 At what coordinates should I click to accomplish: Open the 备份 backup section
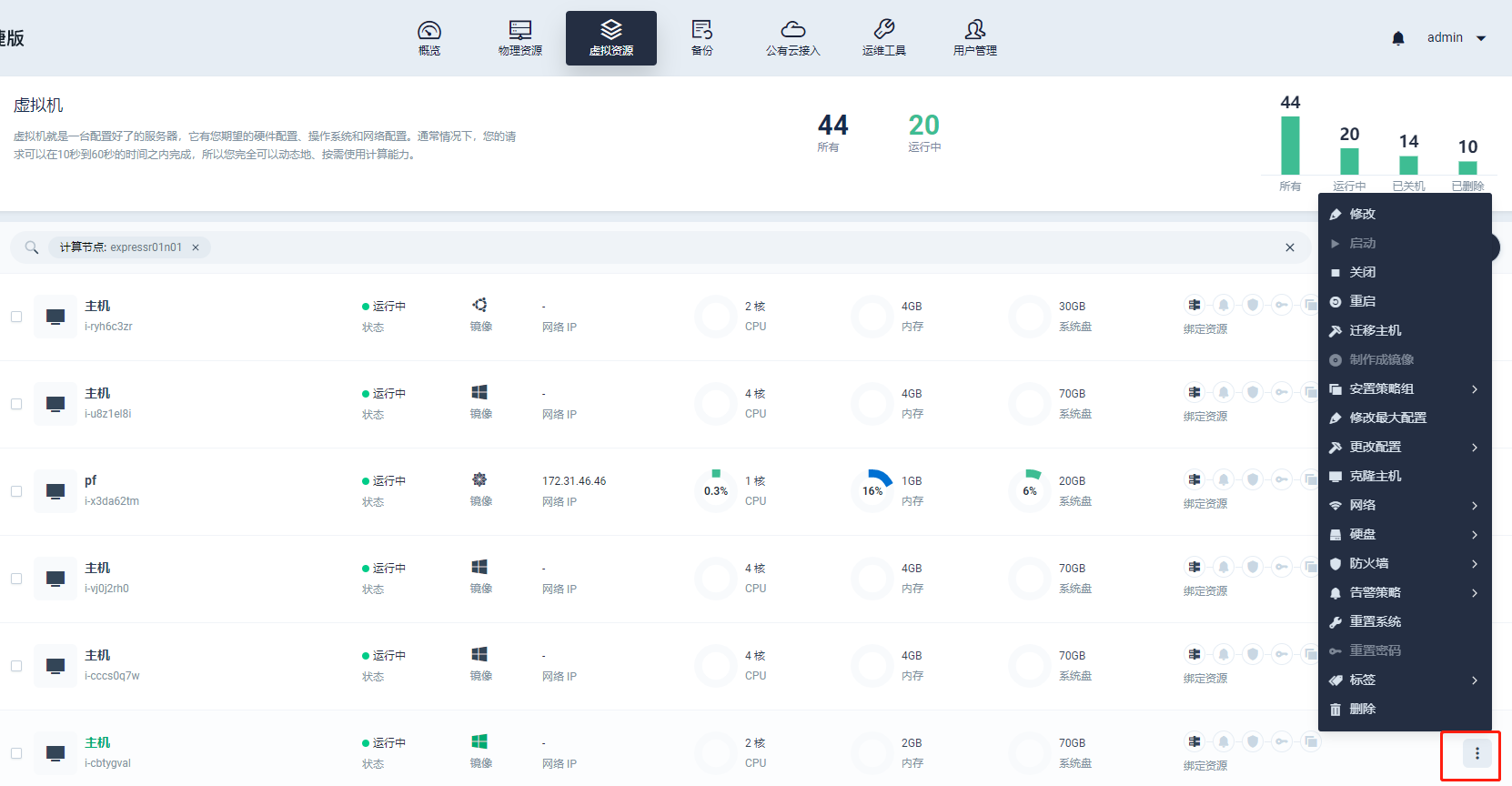point(701,38)
